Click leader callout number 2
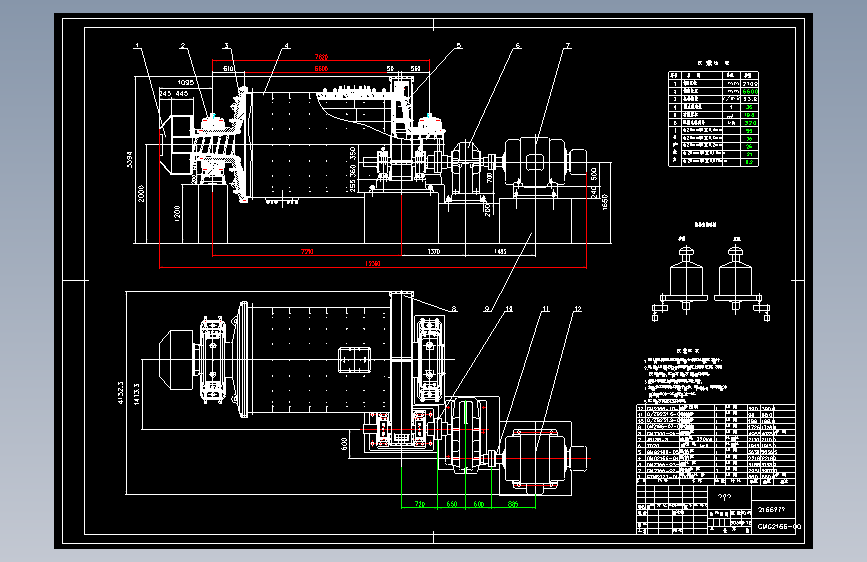Screen dimensions: 867x562 pyautogui.click(x=183, y=46)
